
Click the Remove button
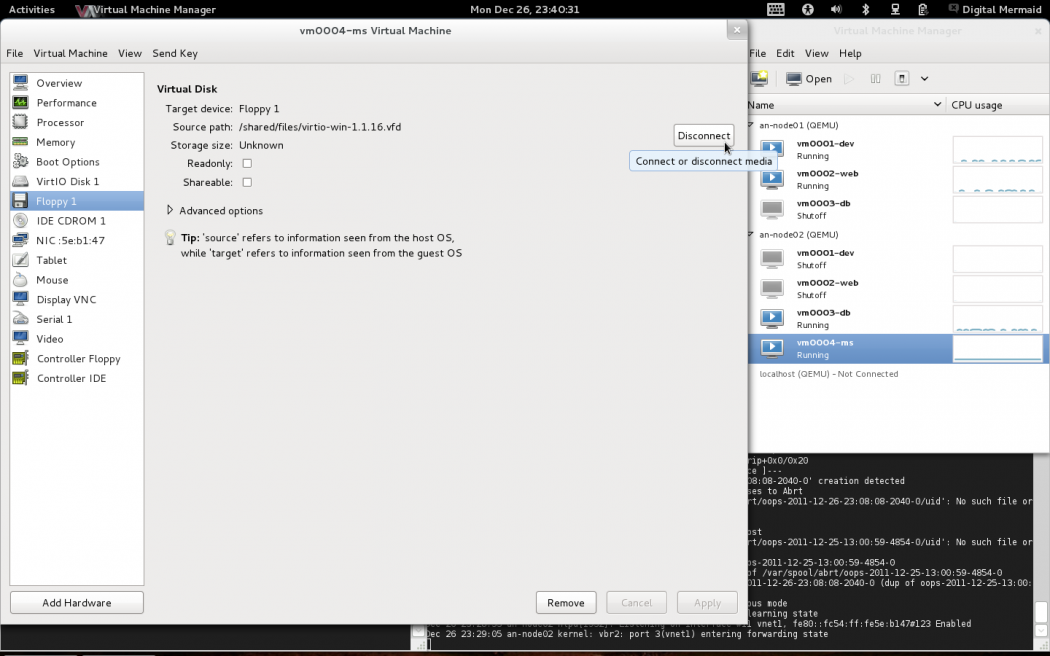566,603
